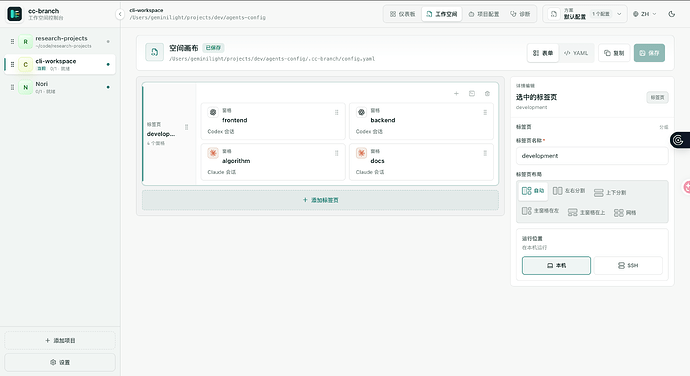
Task: Click the frontend Codex icon
Action: (x=213, y=112)
